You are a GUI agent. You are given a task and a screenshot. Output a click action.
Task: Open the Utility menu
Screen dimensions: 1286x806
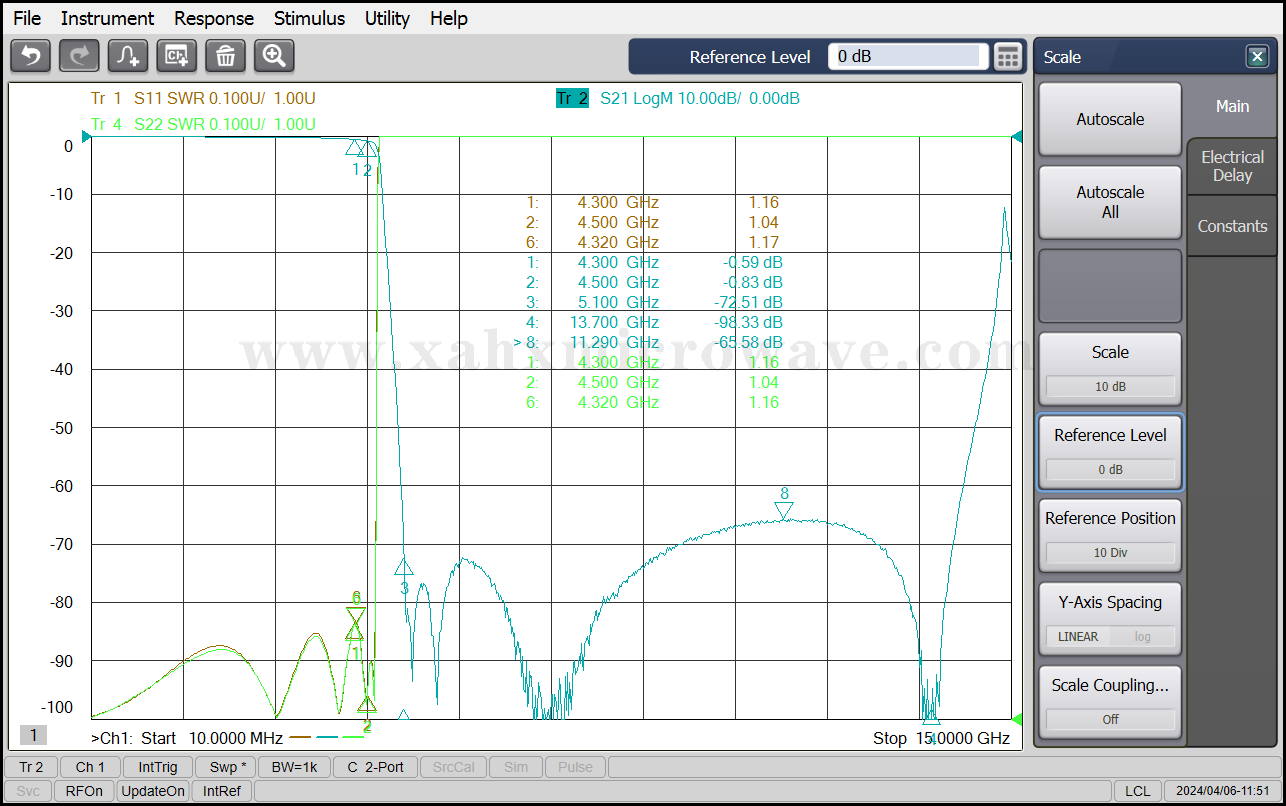coord(387,18)
